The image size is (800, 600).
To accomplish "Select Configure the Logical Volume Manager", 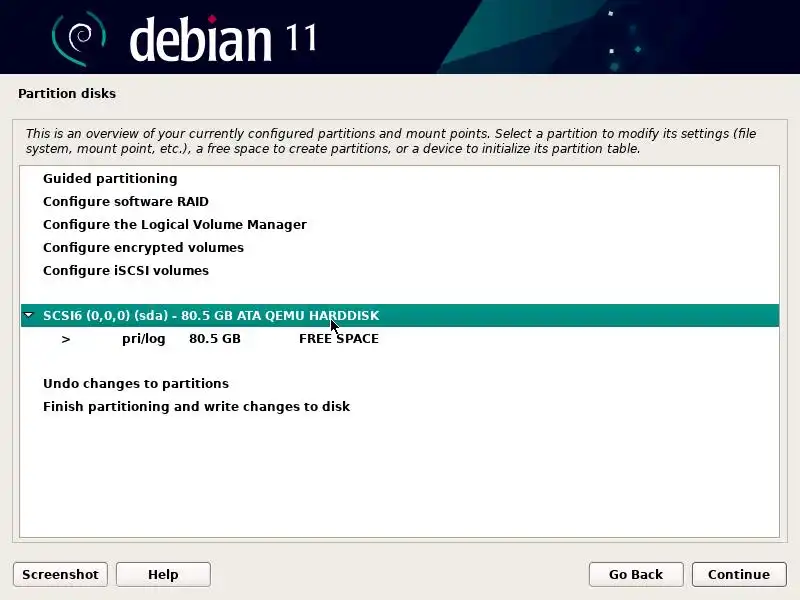I will click(174, 224).
